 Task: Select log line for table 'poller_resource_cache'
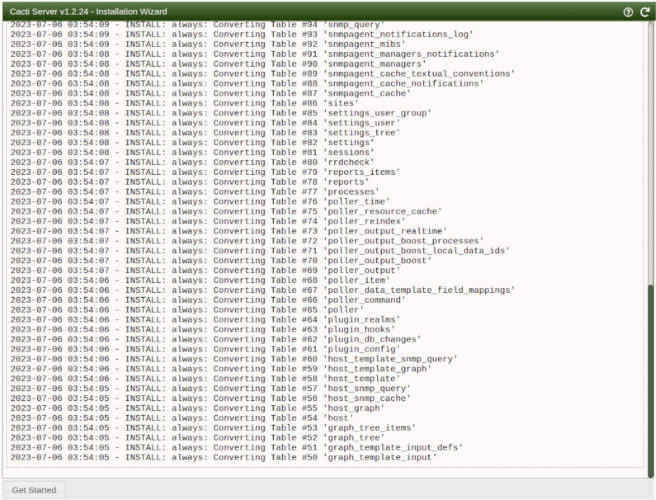tap(226, 211)
